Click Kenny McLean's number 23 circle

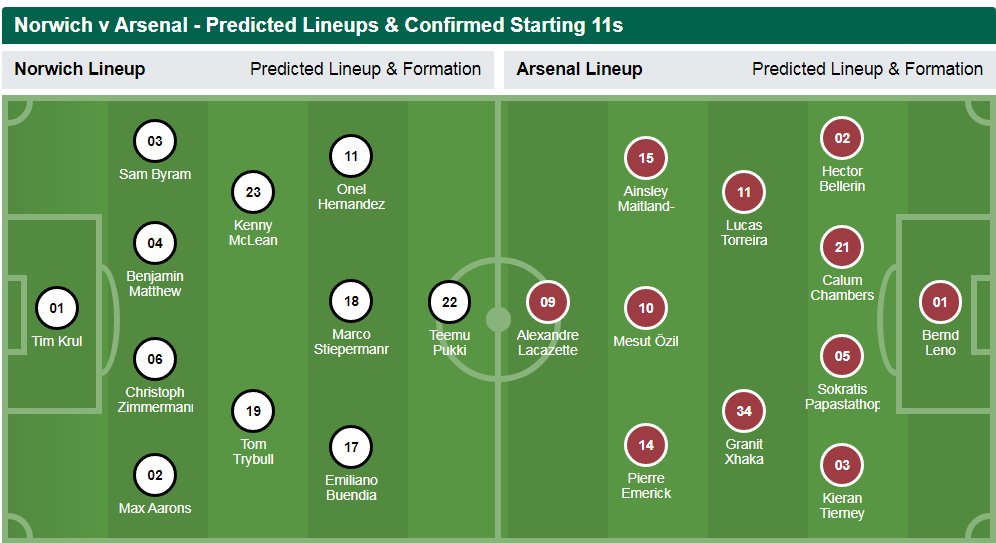(253, 192)
